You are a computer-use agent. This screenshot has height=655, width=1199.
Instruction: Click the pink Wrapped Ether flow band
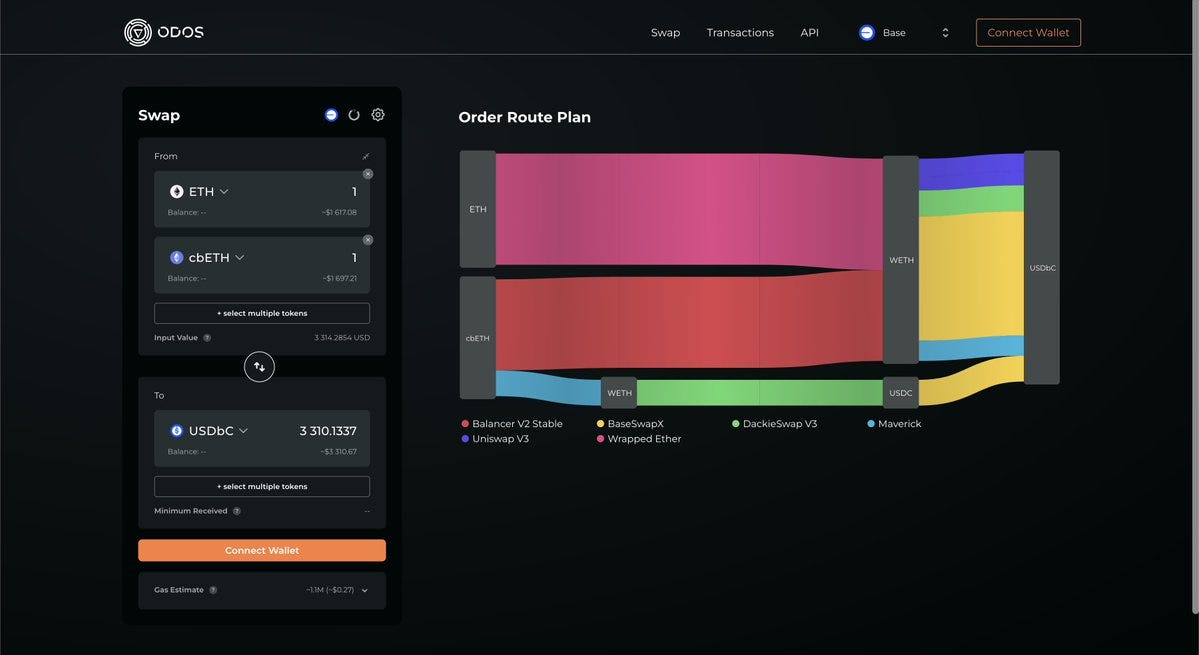pos(688,209)
